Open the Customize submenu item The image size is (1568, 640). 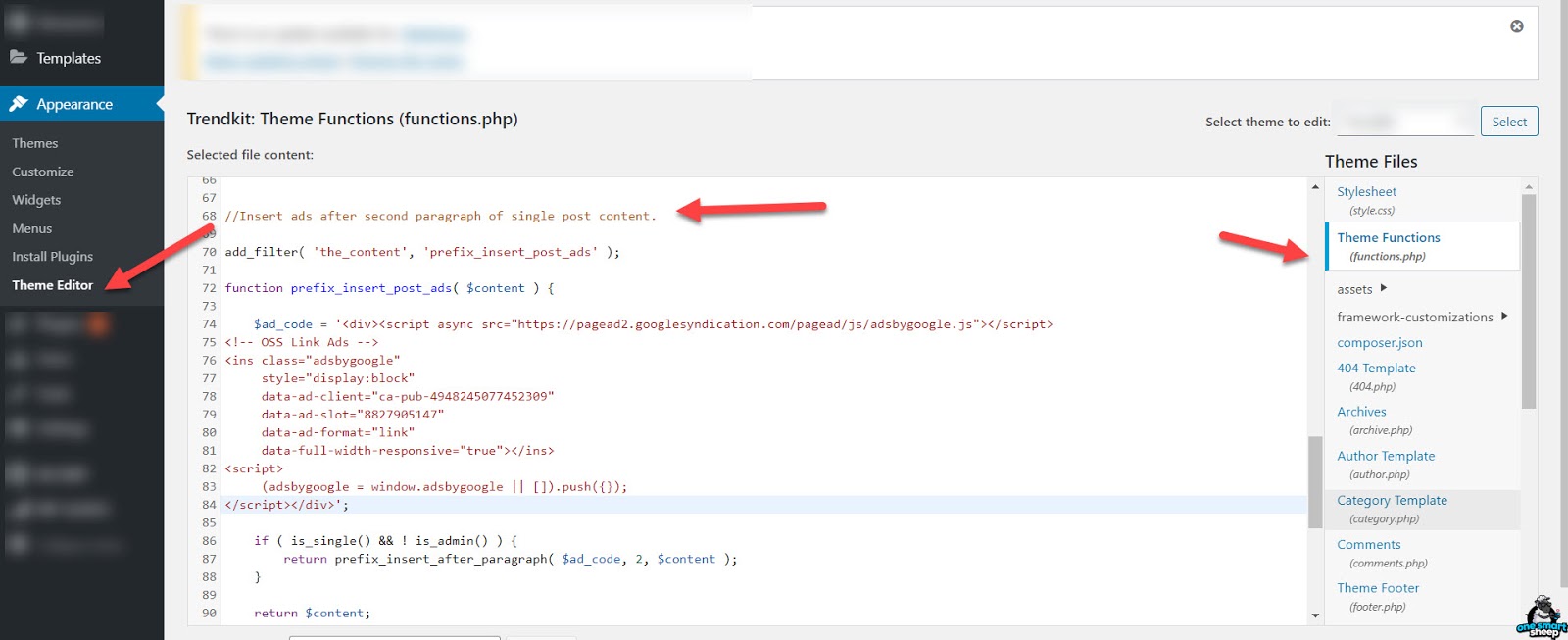[43, 172]
